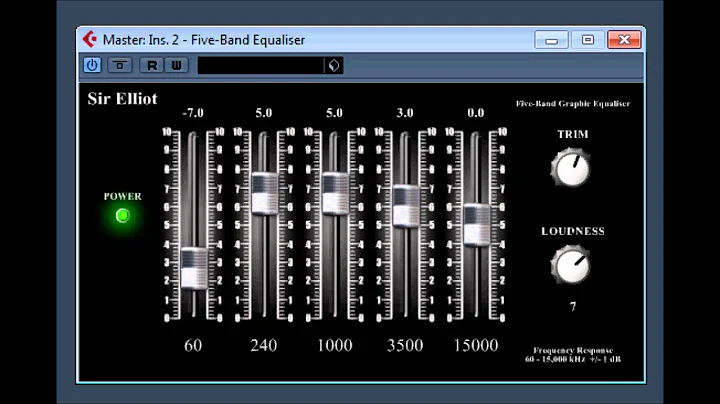Click the 0.0 gain value
The image size is (720, 404).
(476, 113)
